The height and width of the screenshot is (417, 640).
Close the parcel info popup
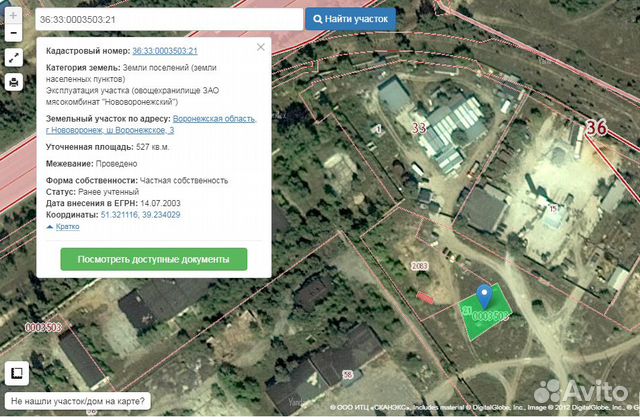point(261,47)
